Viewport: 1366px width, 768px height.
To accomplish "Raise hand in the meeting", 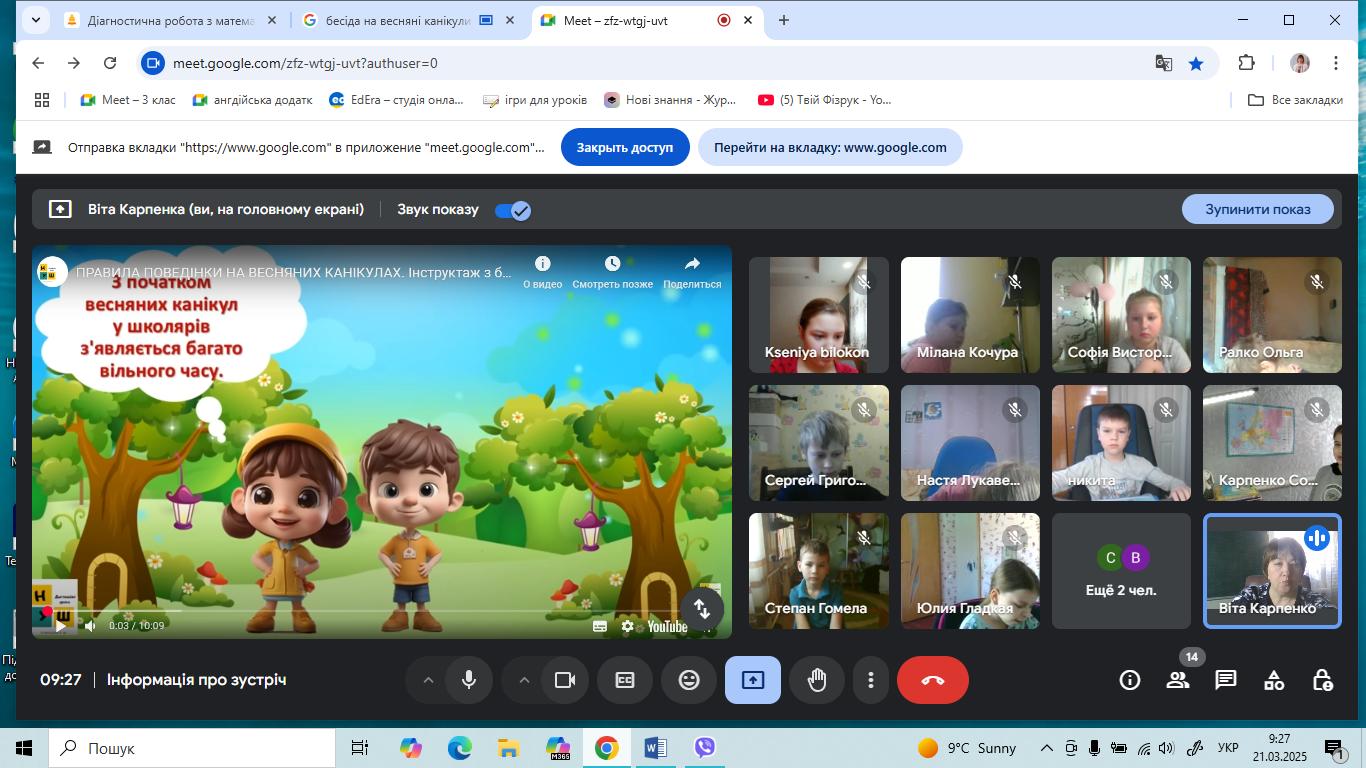I will tap(817, 680).
